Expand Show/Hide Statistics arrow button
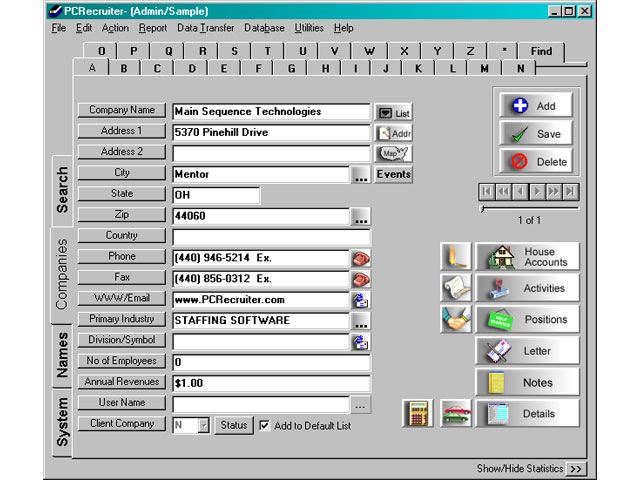Viewport: 640px width, 480px height. 576,469
